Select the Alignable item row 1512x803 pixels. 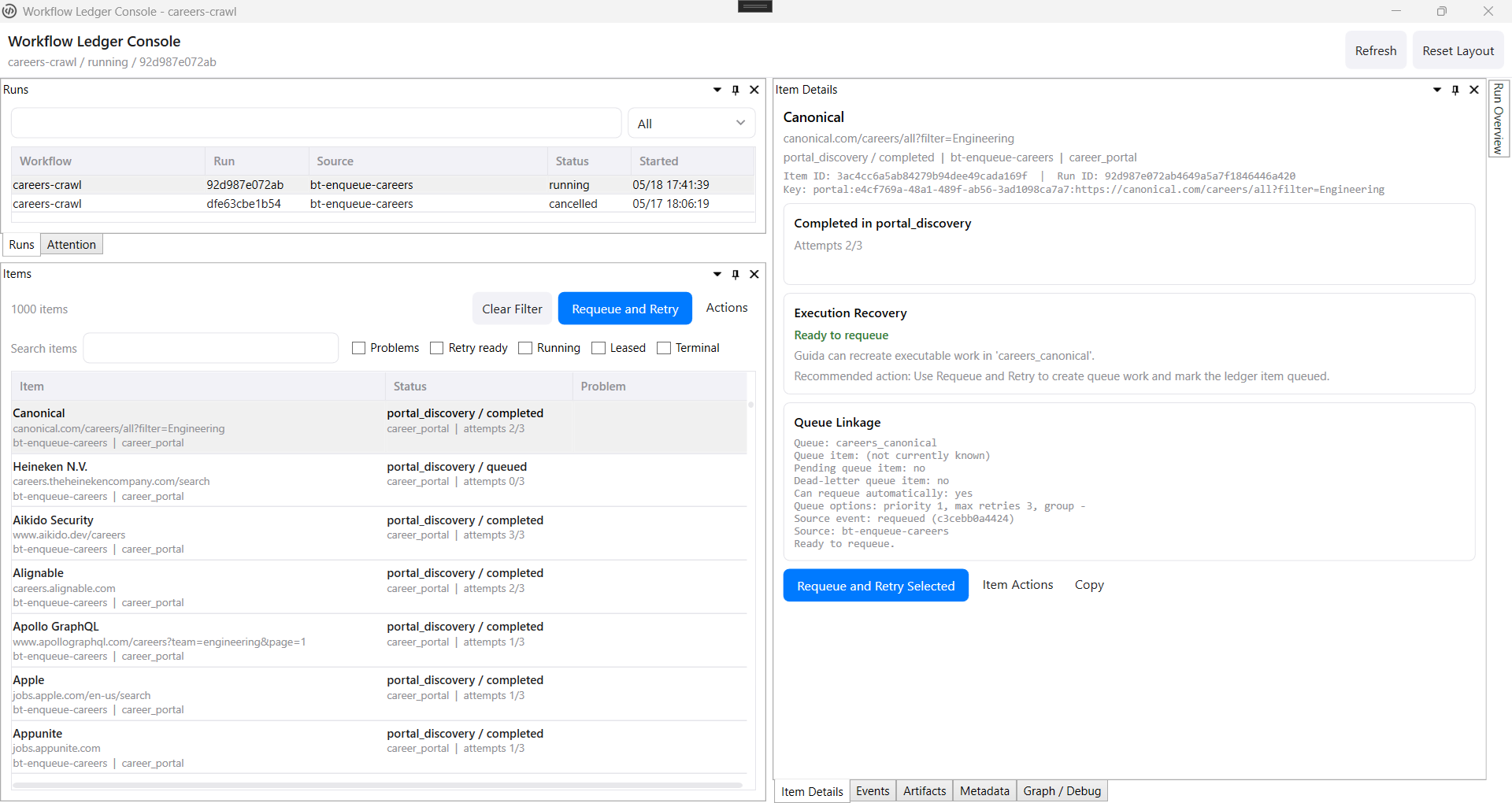pos(379,588)
